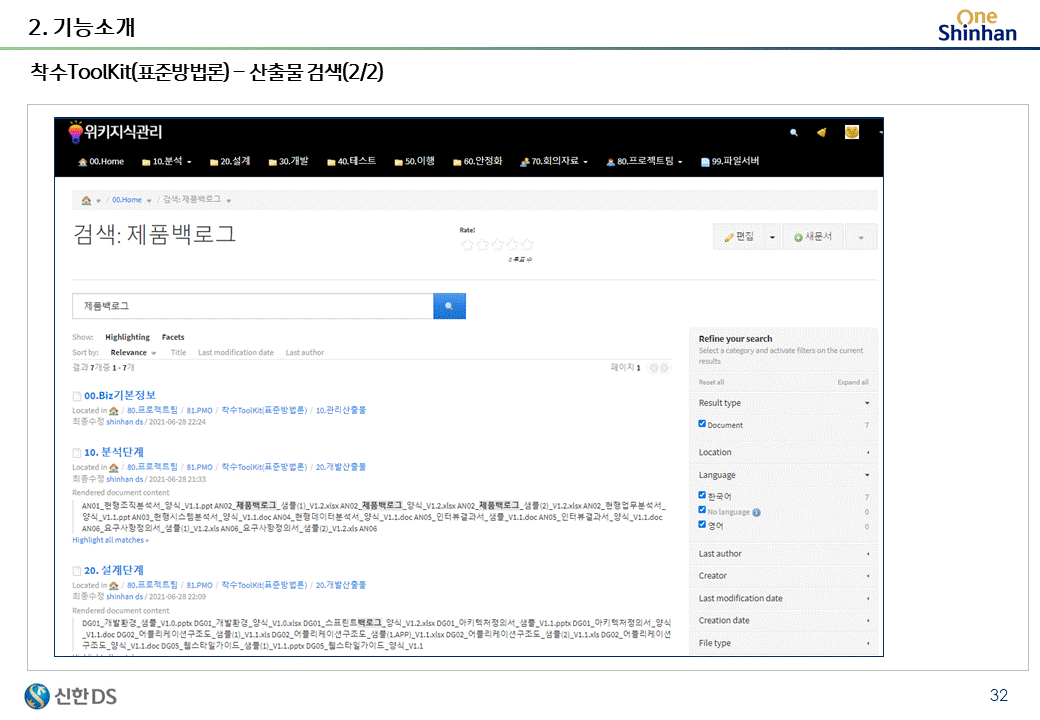Open the 99.파일서버 menu item
The width and height of the screenshot is (1040, 720).
730,162
